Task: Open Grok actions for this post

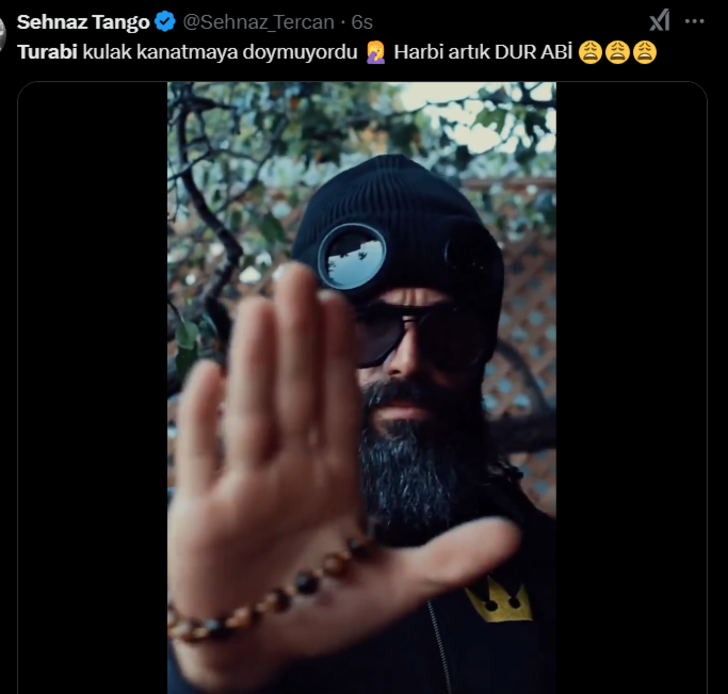Action: 659,21
